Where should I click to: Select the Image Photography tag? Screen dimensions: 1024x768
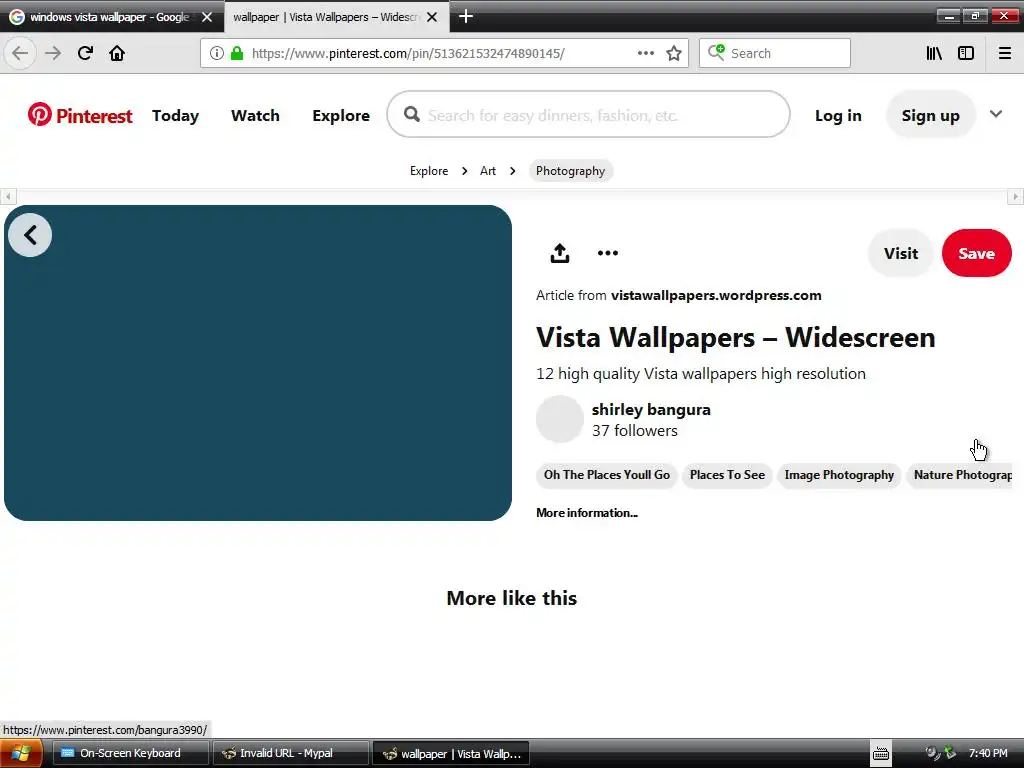(839, 475)
